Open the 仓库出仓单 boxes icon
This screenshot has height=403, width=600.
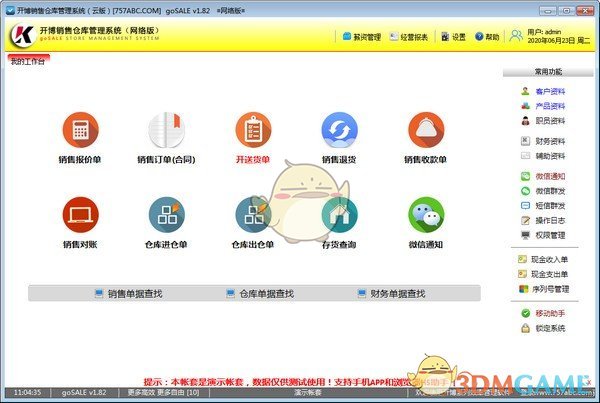(253, 215)
